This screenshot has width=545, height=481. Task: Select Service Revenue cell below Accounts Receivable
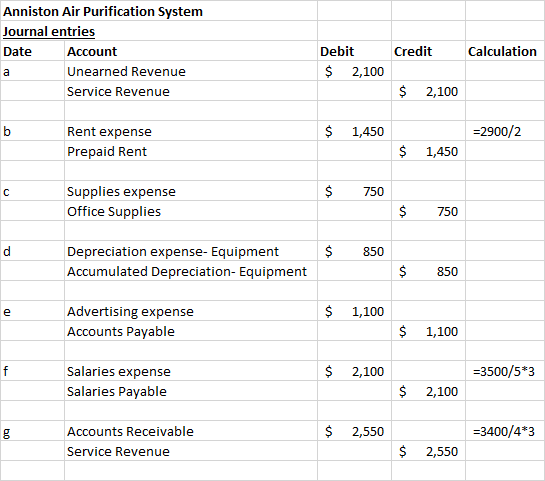(191, 451)
